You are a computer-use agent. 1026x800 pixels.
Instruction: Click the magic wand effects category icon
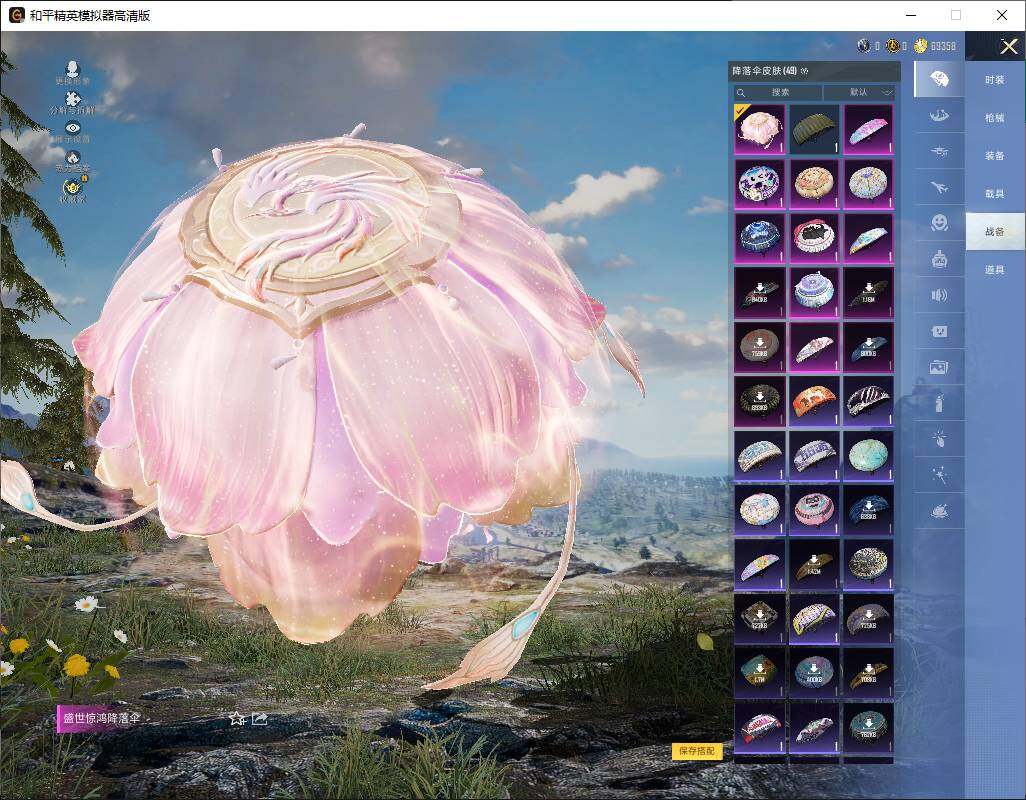(x=939, y=475)
